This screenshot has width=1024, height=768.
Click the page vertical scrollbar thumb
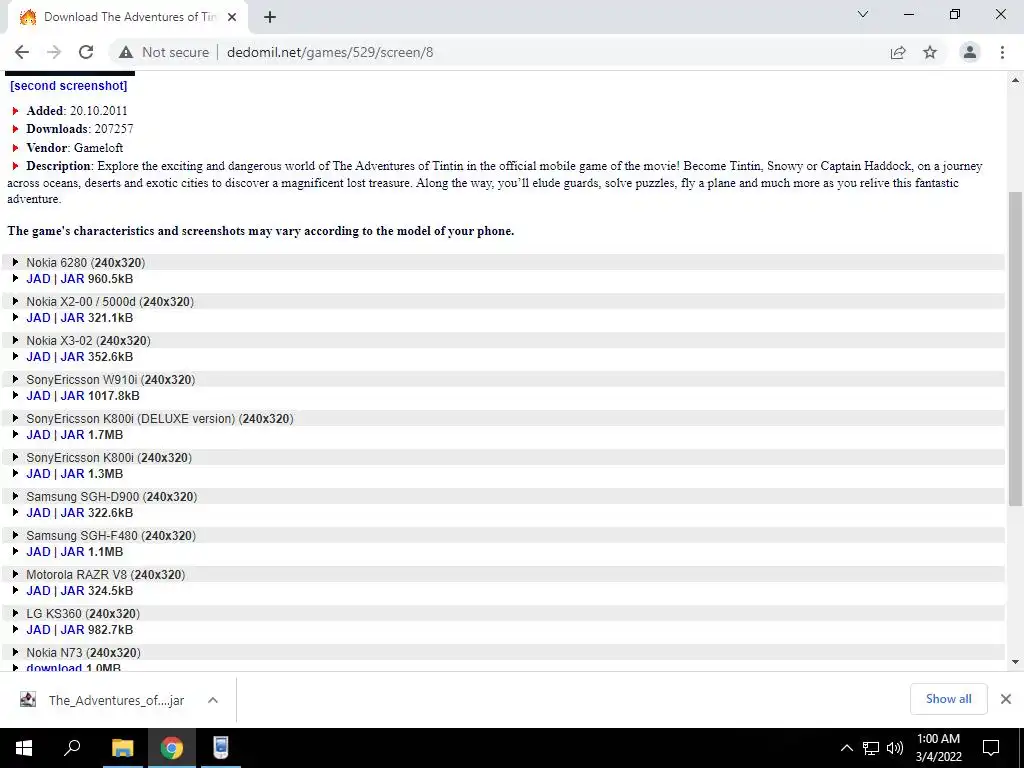[1015, 348]
